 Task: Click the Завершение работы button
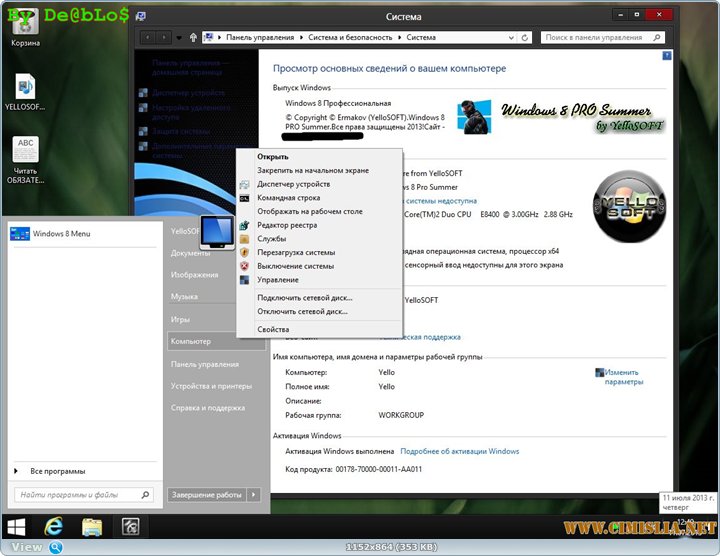(x=206, y=494)
